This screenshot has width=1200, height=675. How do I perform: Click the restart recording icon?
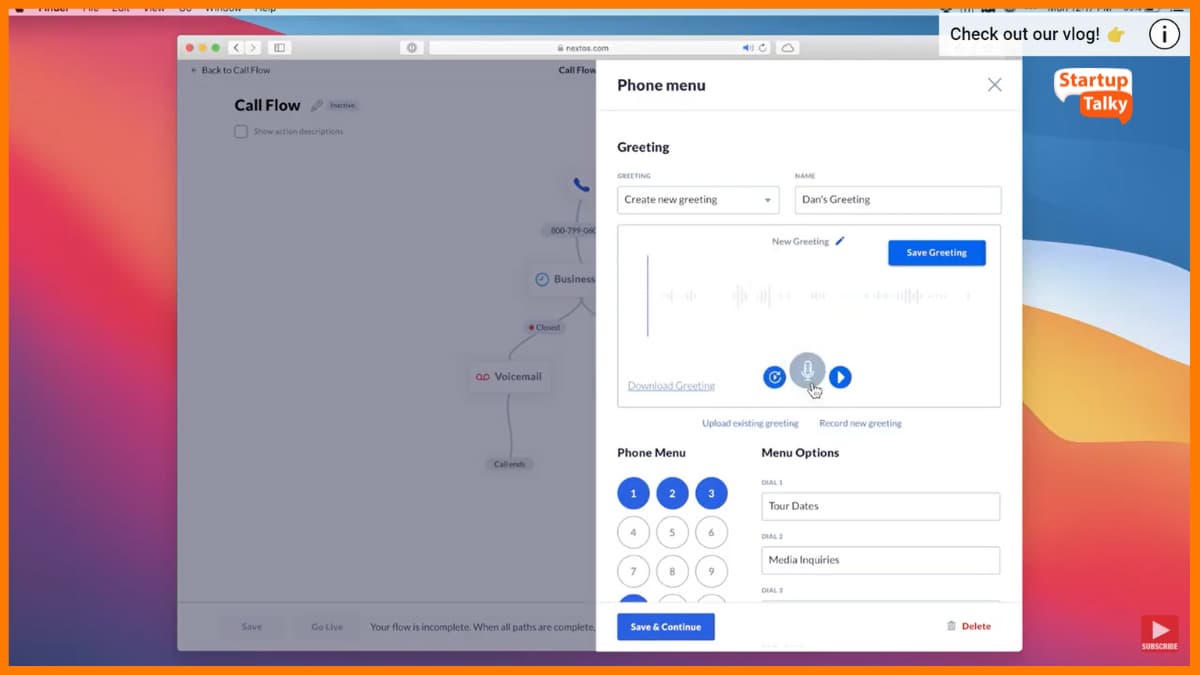(775, 377)
